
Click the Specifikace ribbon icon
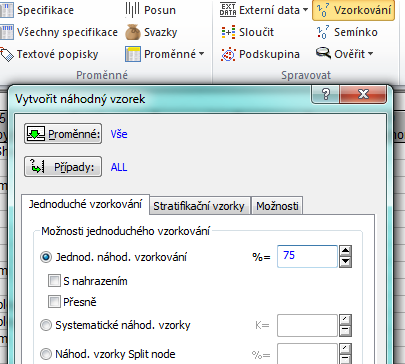point(7,10)
